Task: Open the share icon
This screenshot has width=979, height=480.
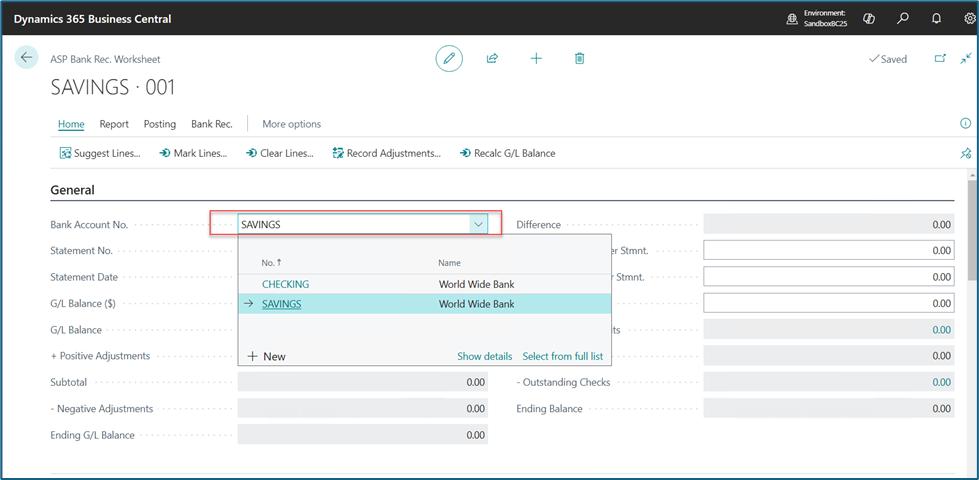Action: [492, 59]
